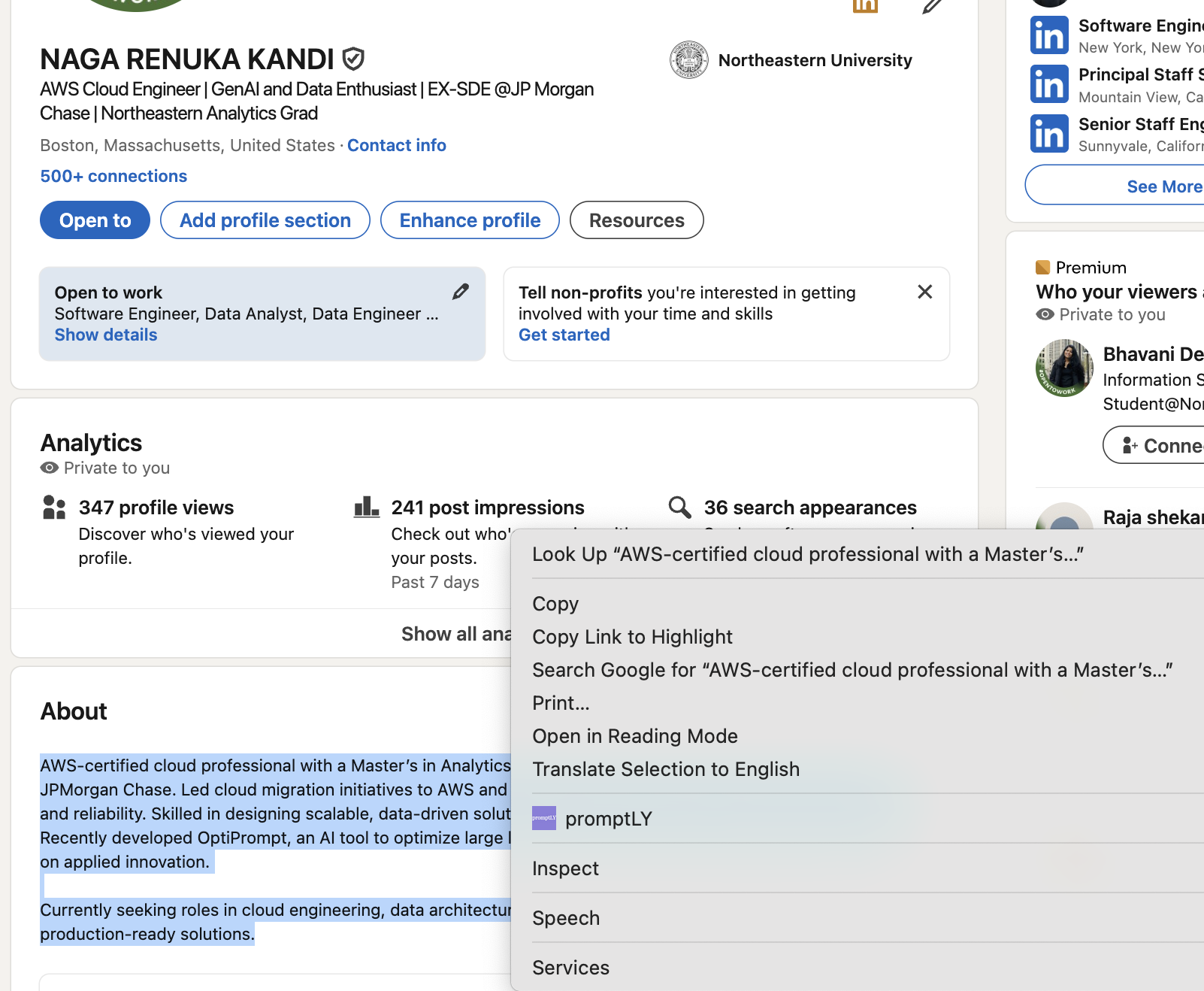Viewport: 1204px width, 991px height.
Task: Open Raja shekar's profile name
Action: tap(1153, 517)
